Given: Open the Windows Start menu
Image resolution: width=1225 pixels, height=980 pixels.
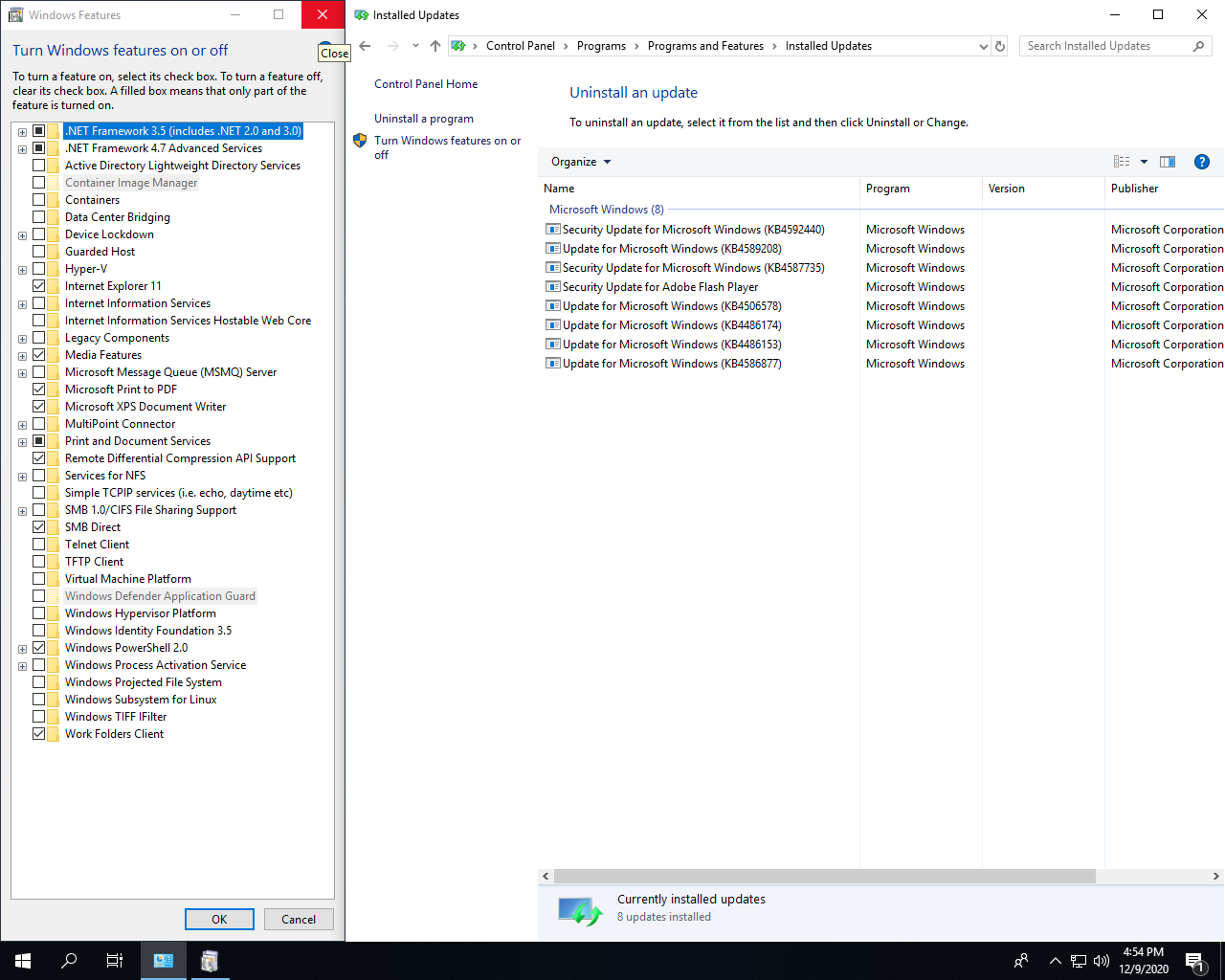Looking at the screenshot, I should [23, 961].
